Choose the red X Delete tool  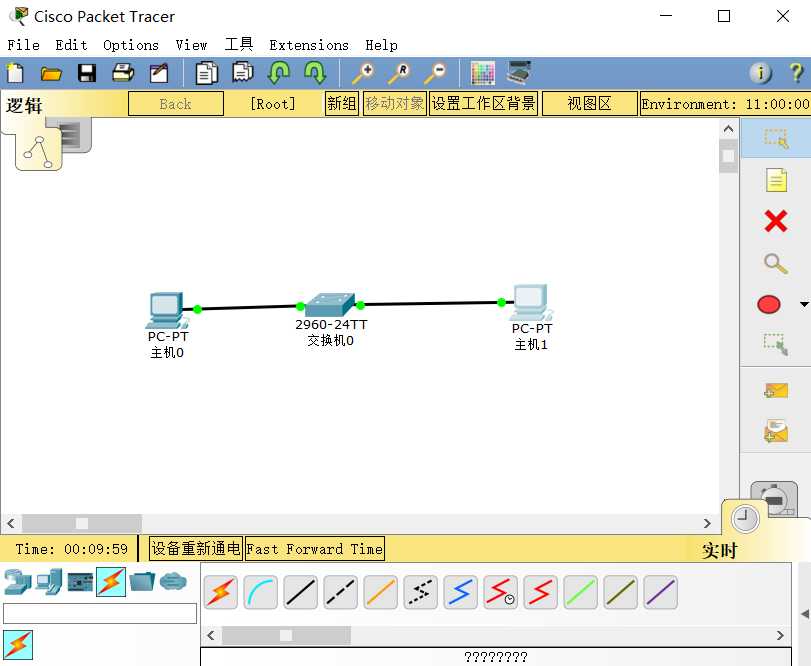[x=776, y=221]
